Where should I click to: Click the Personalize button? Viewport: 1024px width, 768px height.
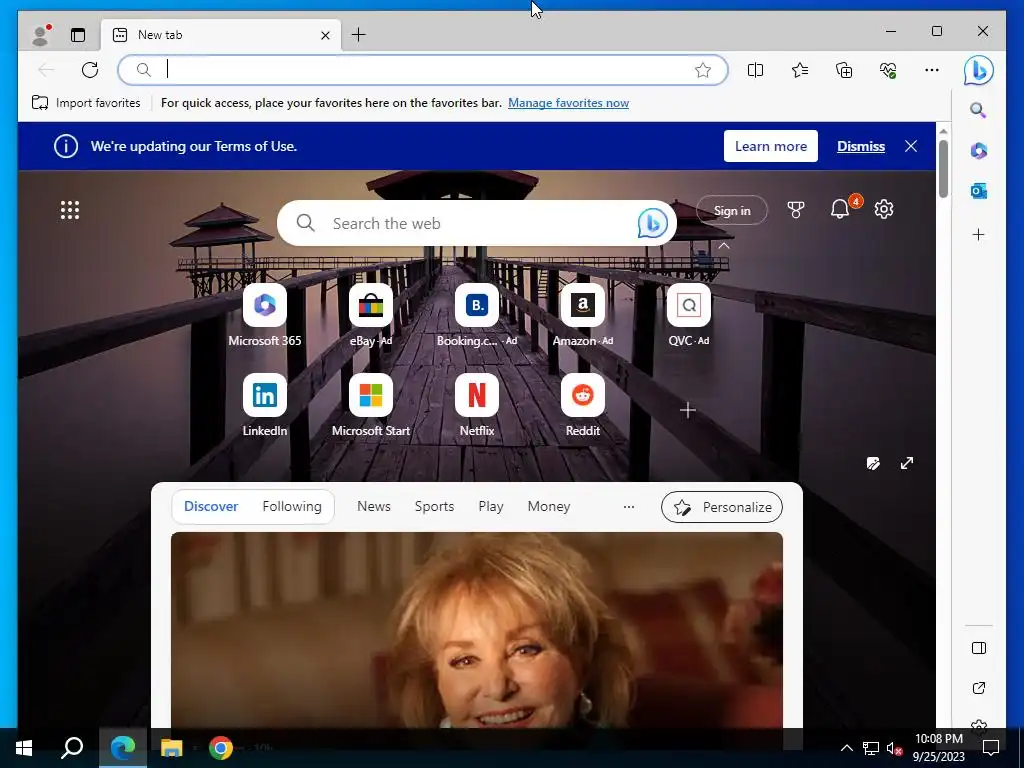tap(722, 507)
